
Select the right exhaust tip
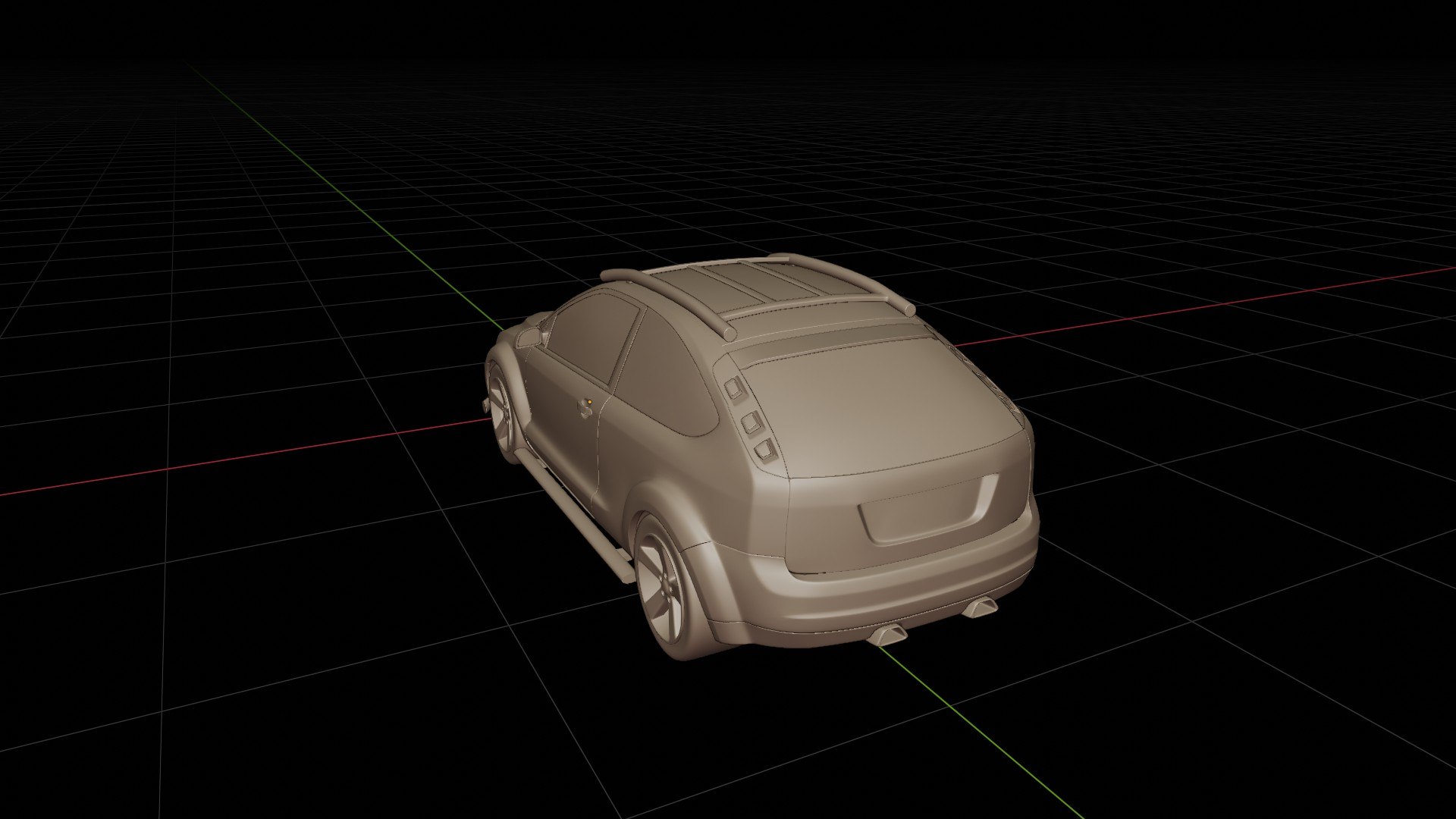981,607
